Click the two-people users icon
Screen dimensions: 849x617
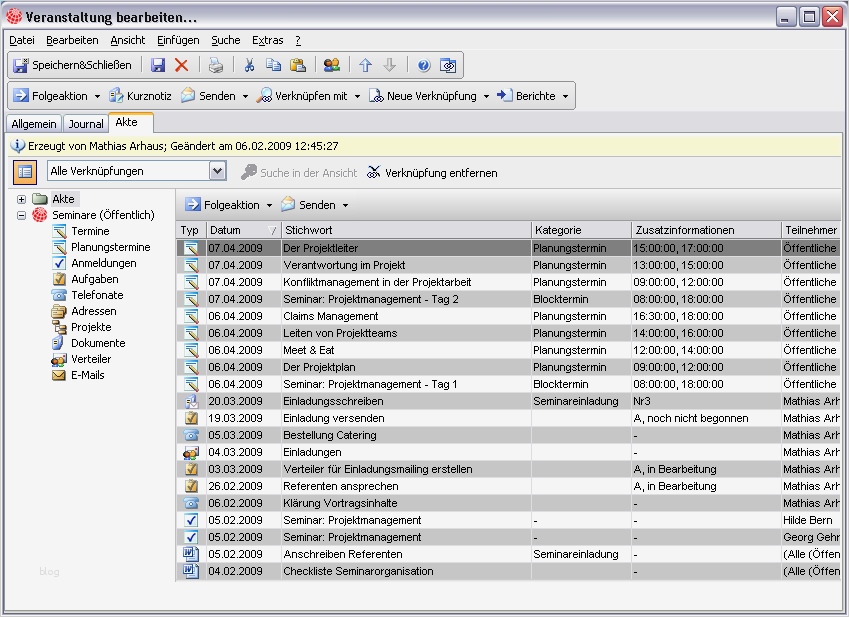(332, 65)
